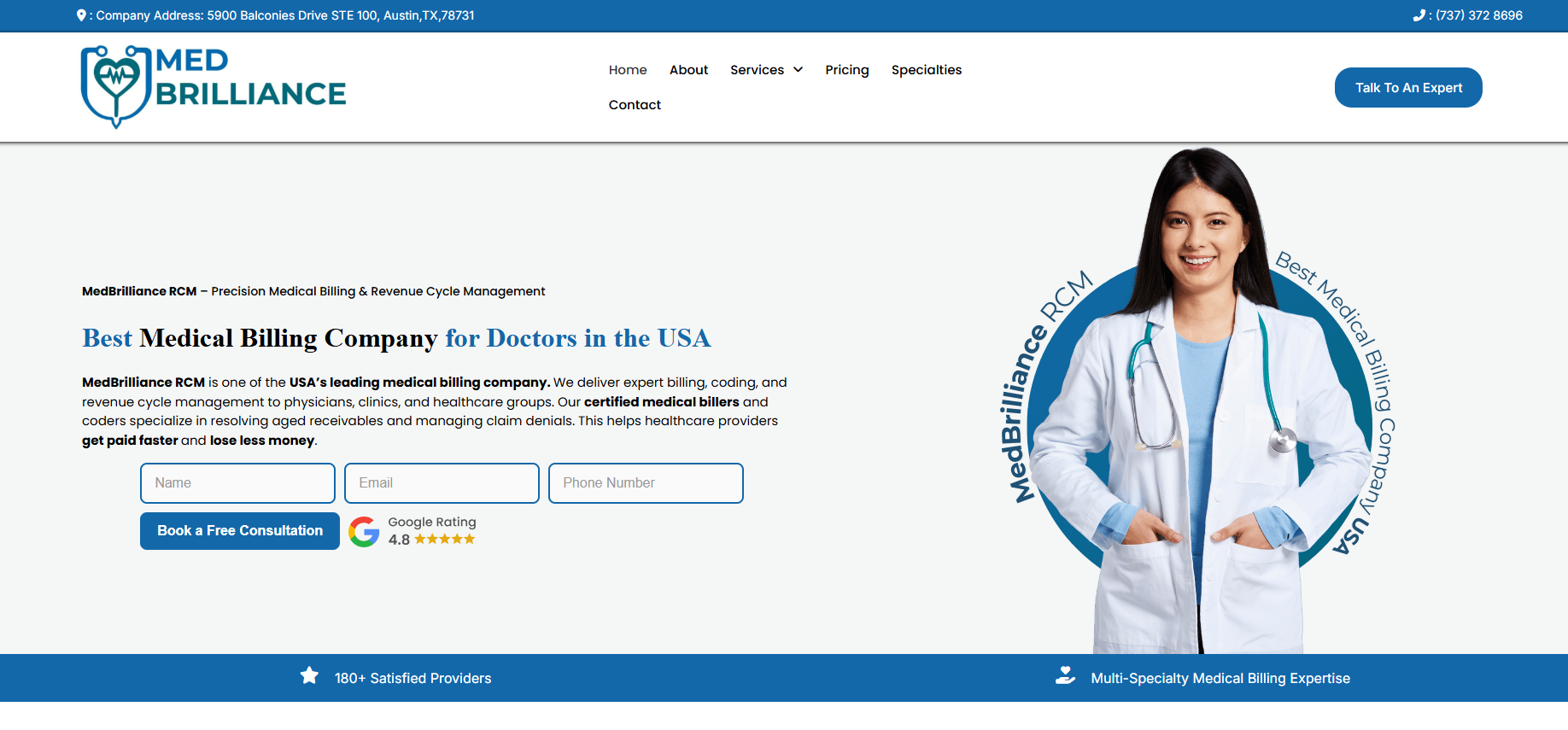Viewport: 1568px width, 730px height.
Task: Select Specialties in the navigation
Action: (926, 70)
